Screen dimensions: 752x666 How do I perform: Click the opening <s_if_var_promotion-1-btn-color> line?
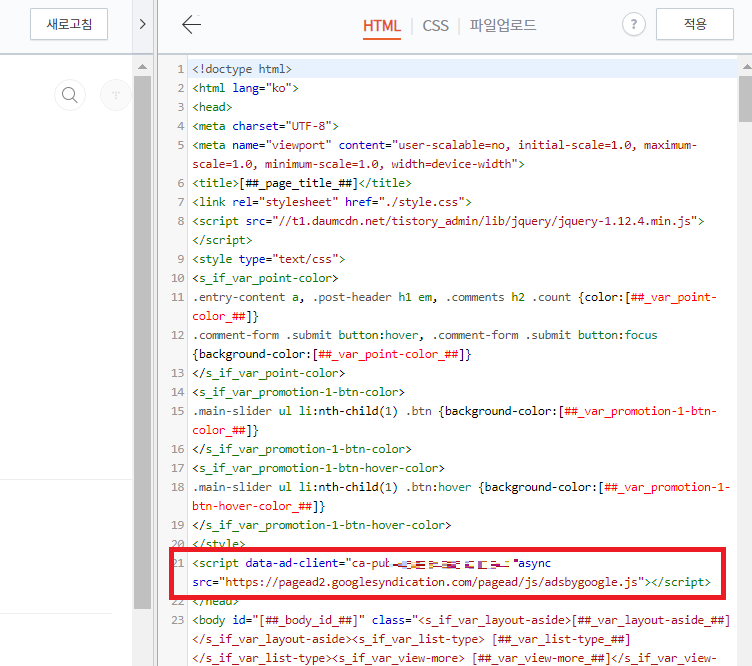[x=298, y=392]
